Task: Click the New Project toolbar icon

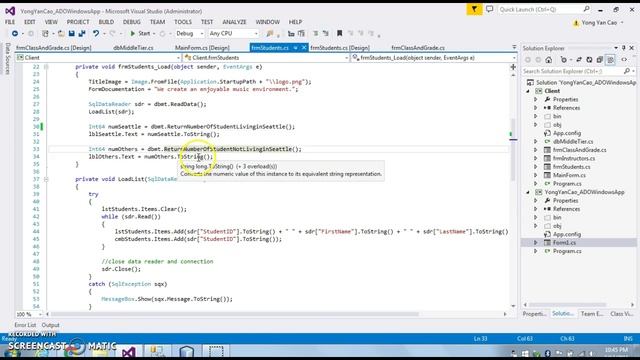Action: tap(45, 33)
